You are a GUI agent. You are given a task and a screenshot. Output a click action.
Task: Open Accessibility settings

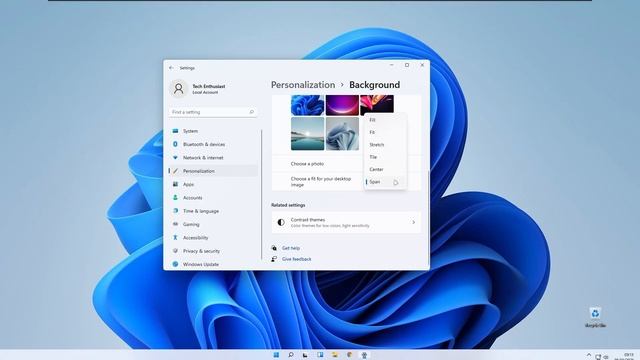pyautogui.click(x=213, y=238)
